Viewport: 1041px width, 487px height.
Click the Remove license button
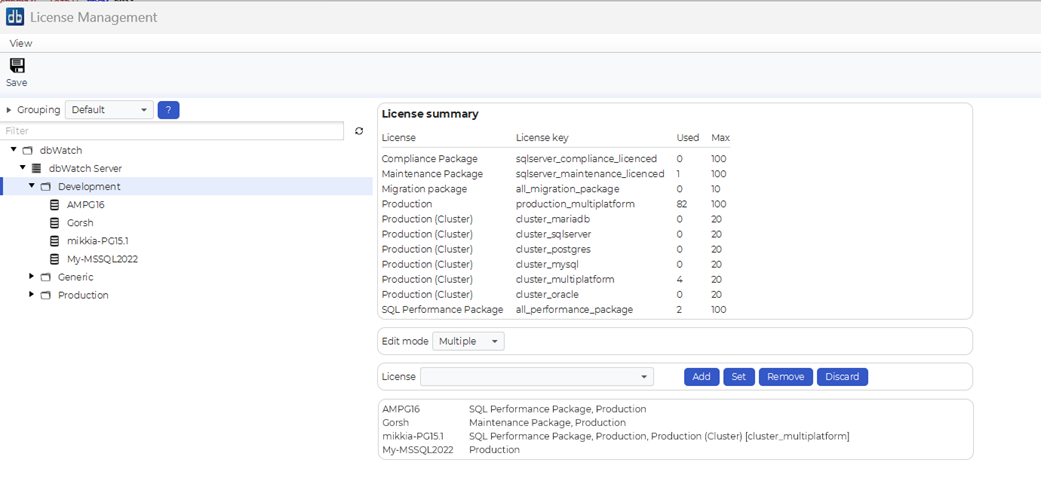pos(785,377)
